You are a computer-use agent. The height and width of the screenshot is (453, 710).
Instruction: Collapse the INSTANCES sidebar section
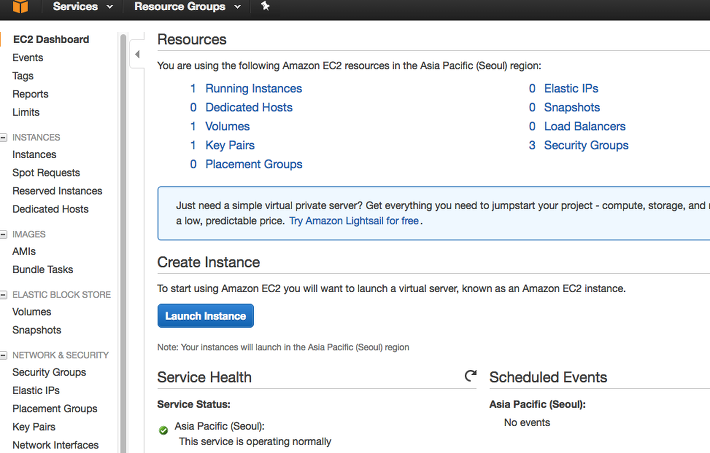click(x=3, y=137)
